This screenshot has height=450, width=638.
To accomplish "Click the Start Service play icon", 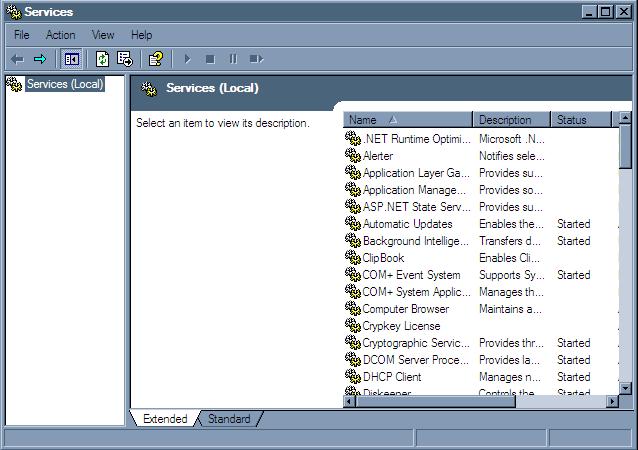I will tap(187, 59).
